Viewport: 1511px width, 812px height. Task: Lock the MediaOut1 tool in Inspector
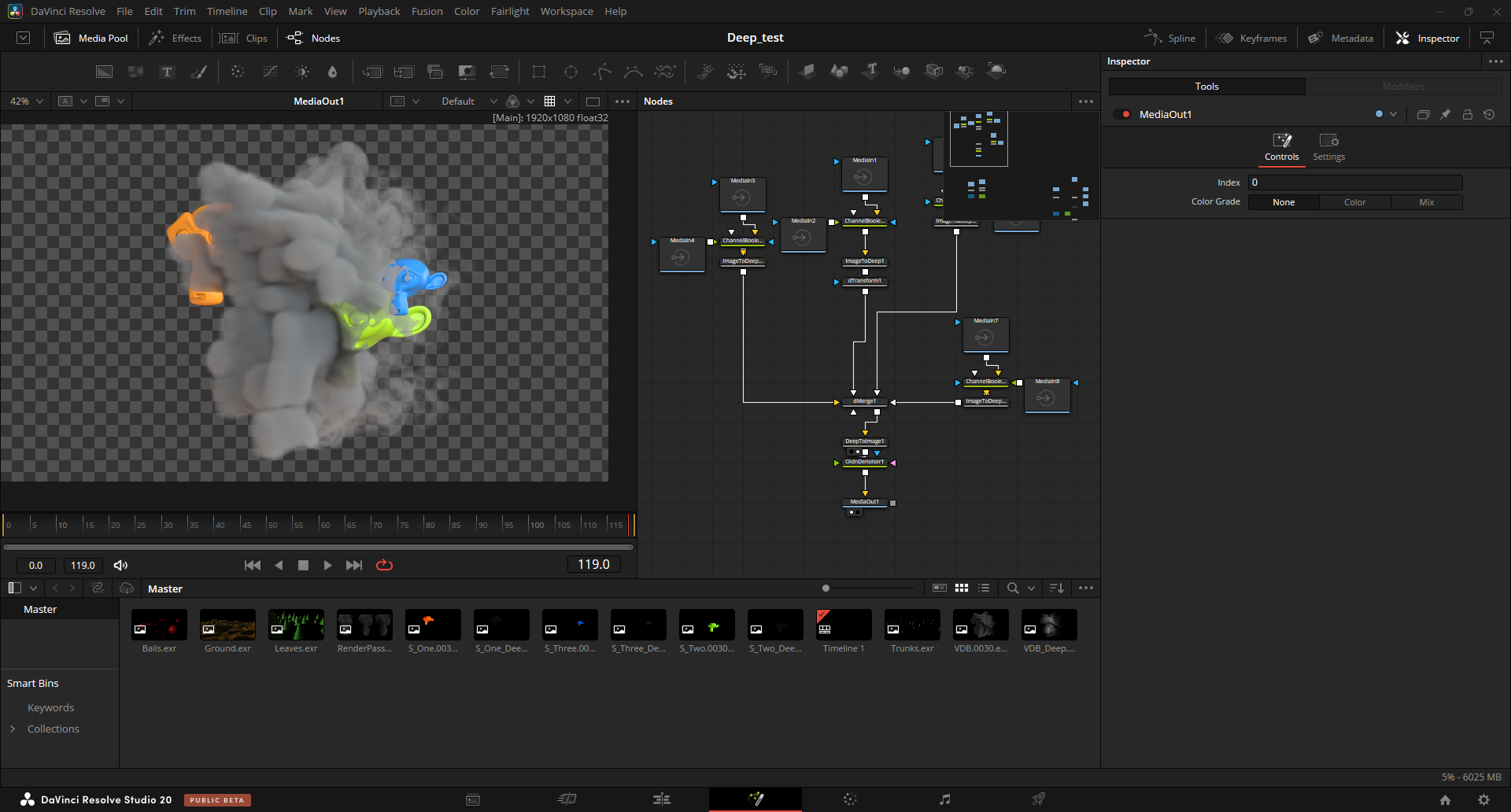click(1467, 114)
